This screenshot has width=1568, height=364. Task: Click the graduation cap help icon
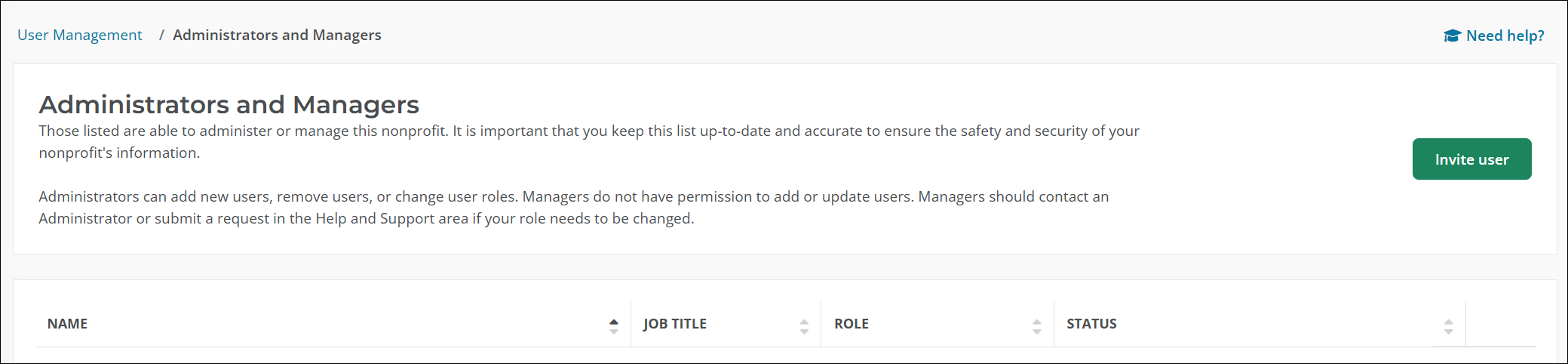pyautogui.click(x=1452, y=35)
